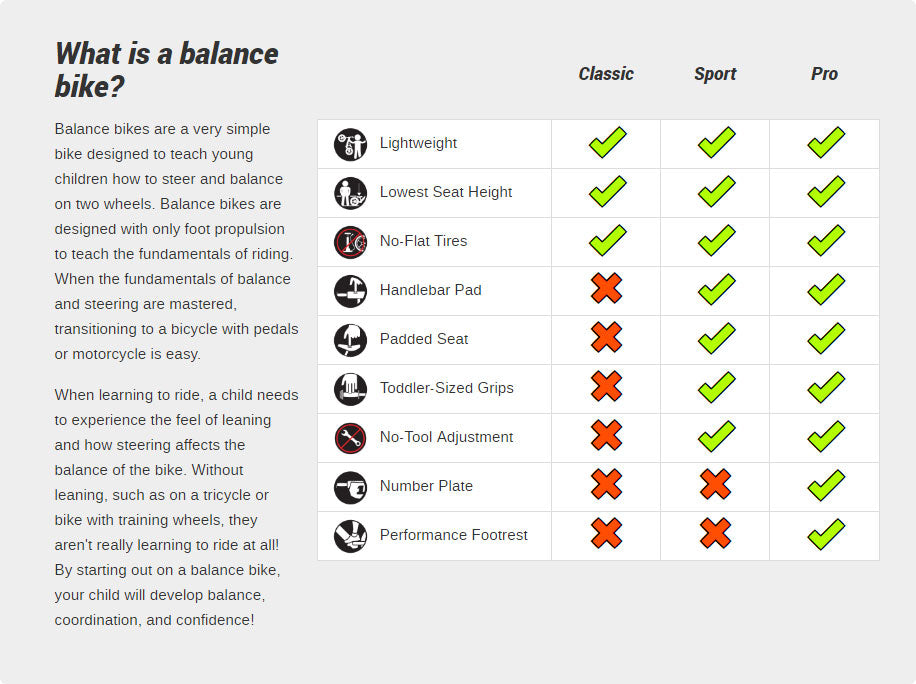916x684 pixels.
Task: Click the Lowest Seat Height icon
Action: click(350, 193)
